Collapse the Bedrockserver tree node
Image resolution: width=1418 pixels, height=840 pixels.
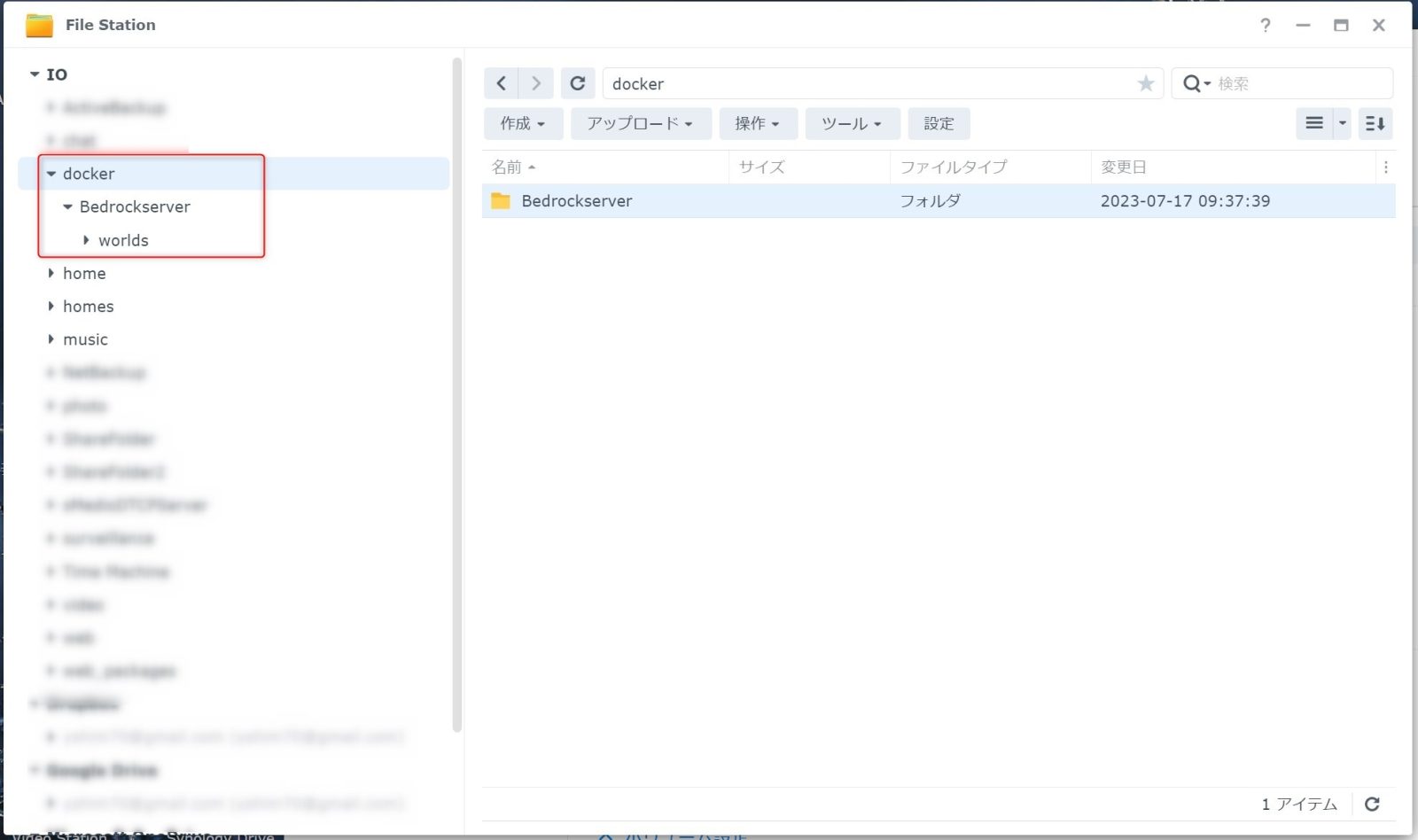click(67, 206)
